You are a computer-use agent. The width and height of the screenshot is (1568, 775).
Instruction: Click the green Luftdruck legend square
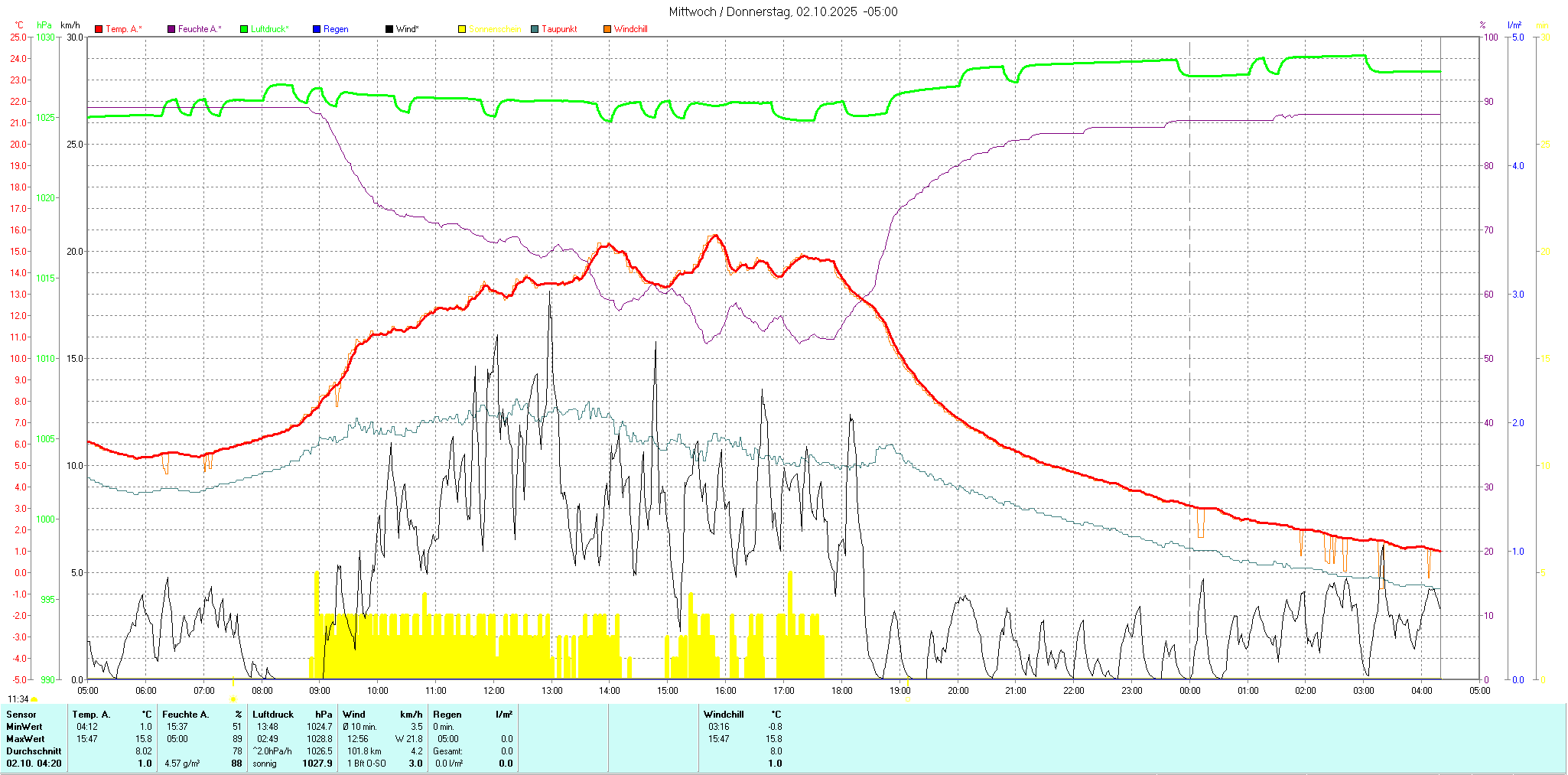point(244,29)
